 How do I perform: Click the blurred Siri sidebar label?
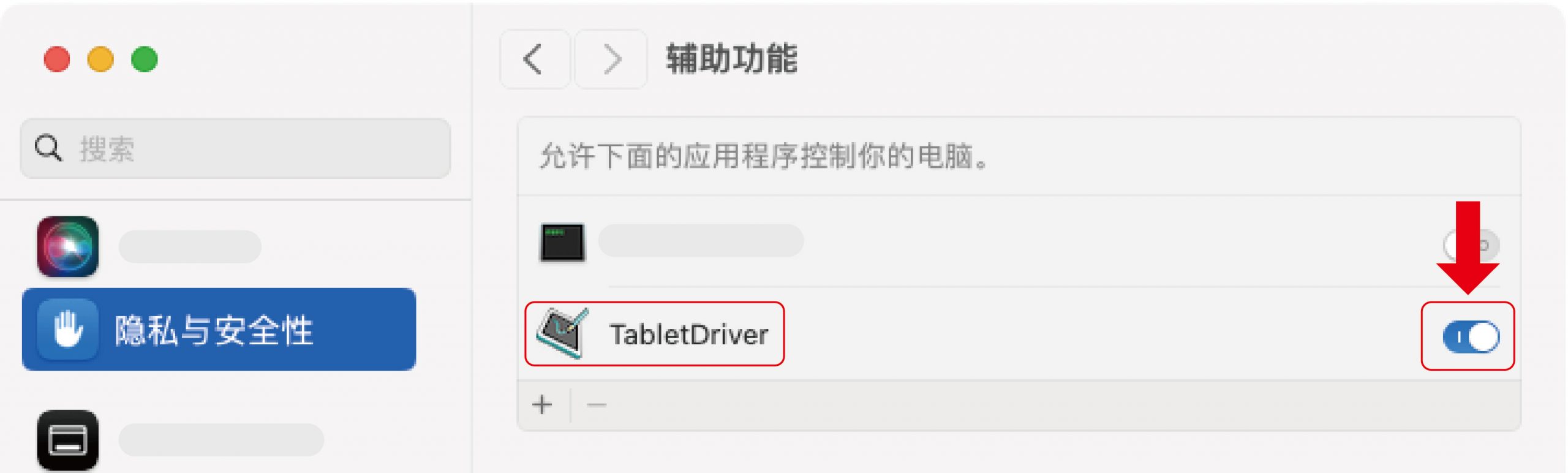pos(190,246)
